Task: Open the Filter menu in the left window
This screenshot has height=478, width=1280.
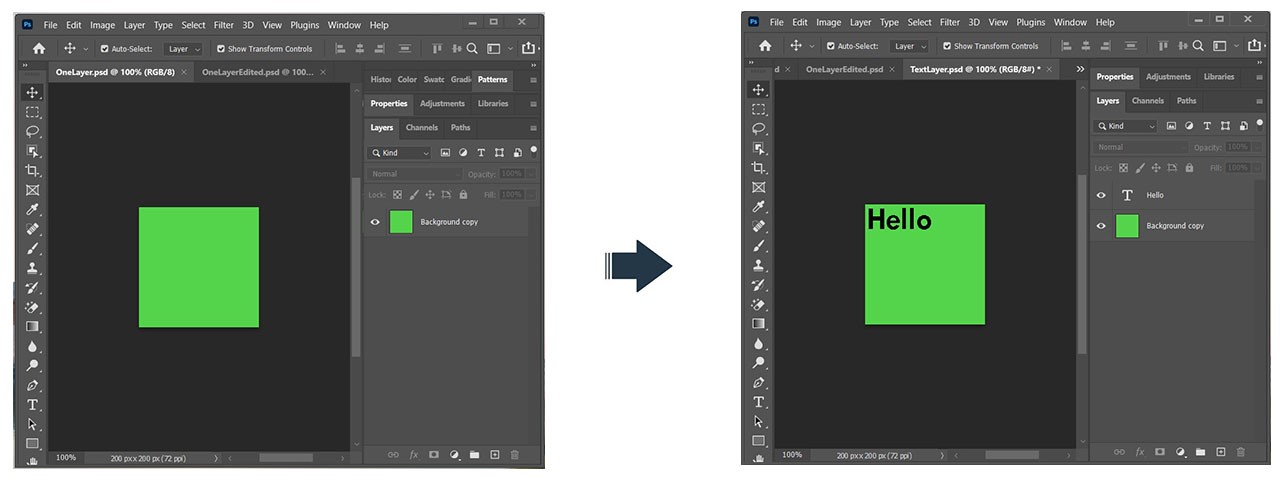Action: tap(223, 25)
